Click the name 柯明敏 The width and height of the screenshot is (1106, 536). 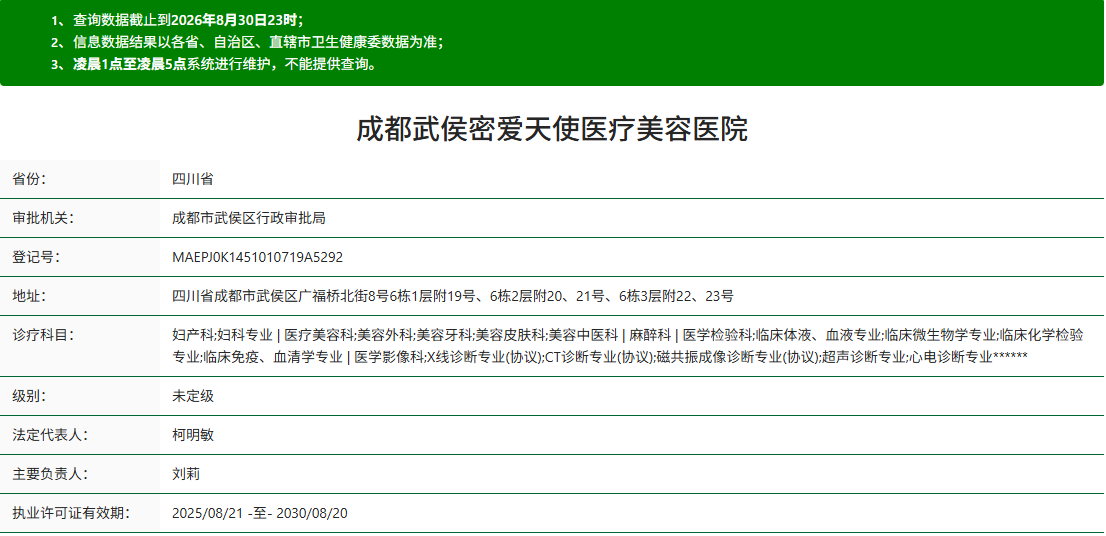(x=193, y=435)
